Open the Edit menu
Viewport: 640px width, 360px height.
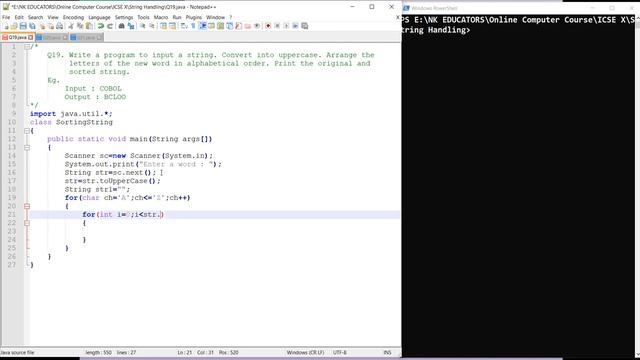coord(19,17)
